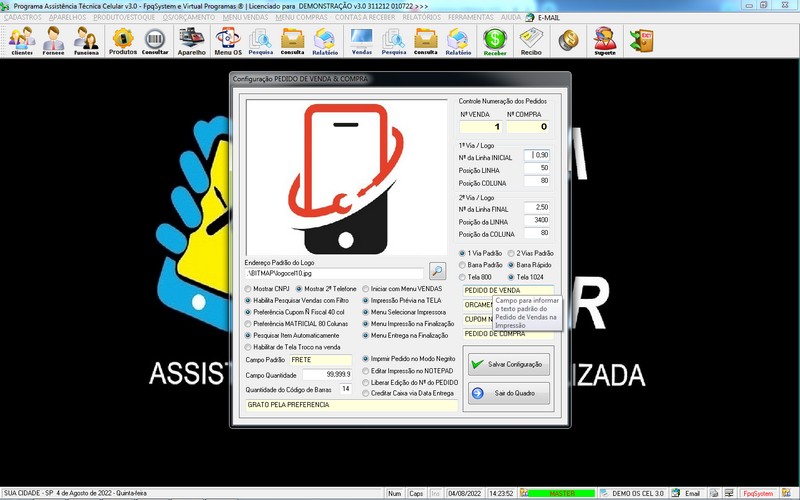Click the Pesquisa icon beside Vendas
Image resolution: width=800 pixels, height=500 pixels.
[393, 40]
